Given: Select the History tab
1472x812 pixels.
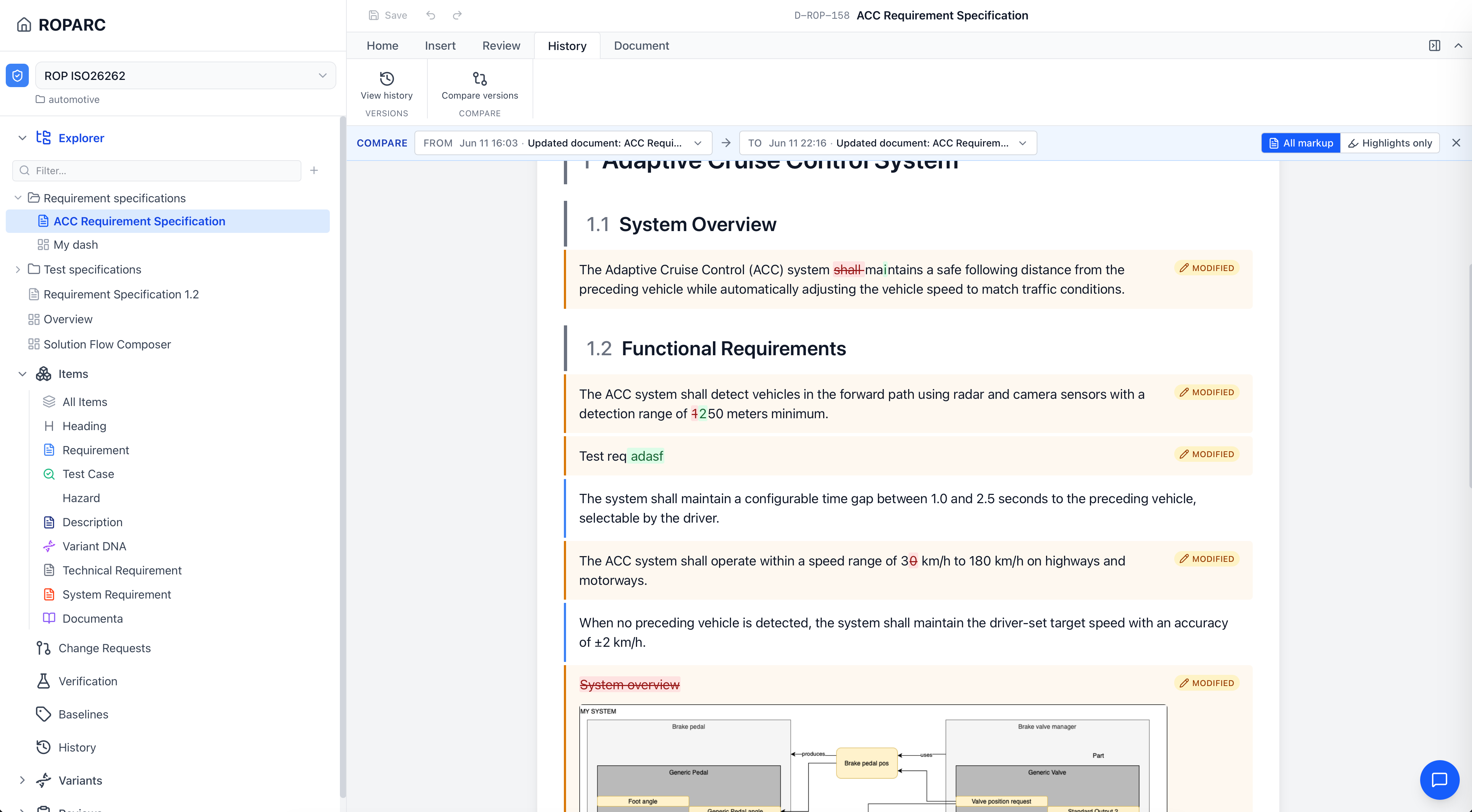Looking at the screenshot, I should tap(567, 46).
